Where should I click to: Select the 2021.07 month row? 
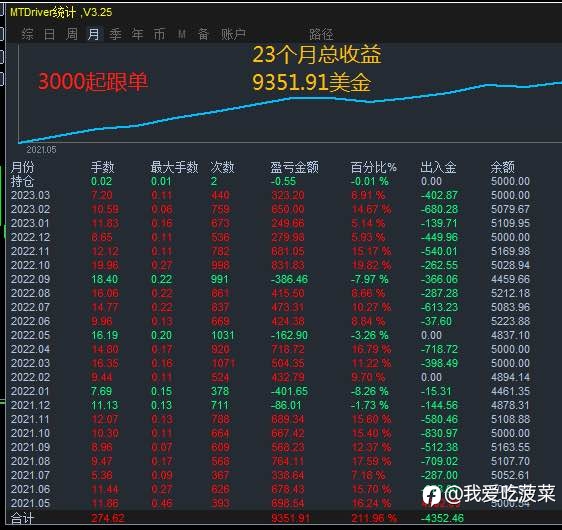(271, 475)
